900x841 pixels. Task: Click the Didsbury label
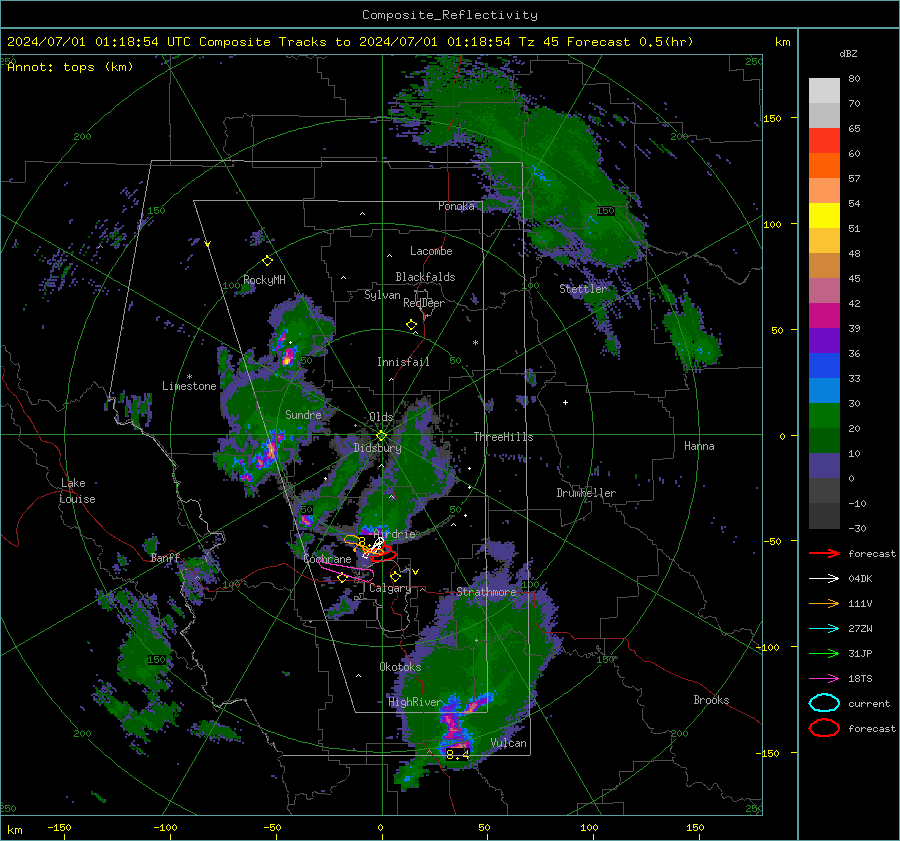(x=378, y=448)
